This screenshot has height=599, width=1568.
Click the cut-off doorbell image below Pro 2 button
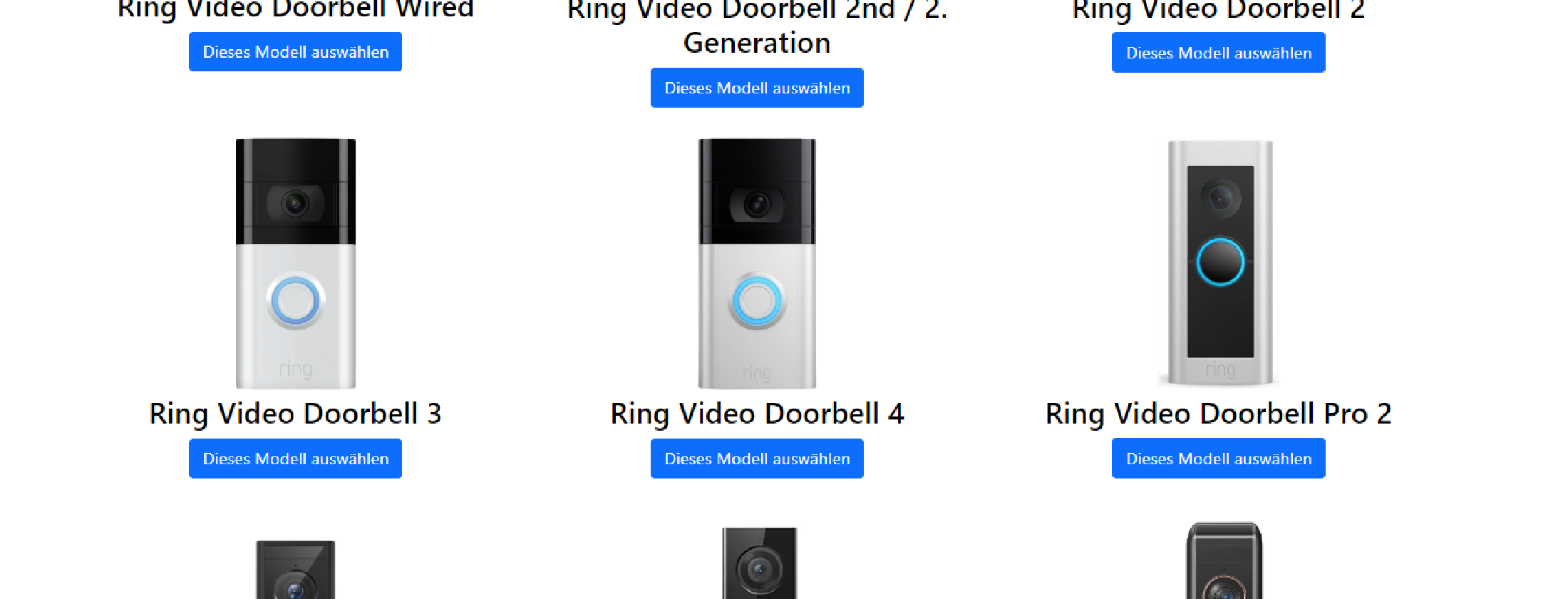(1223, 562)
